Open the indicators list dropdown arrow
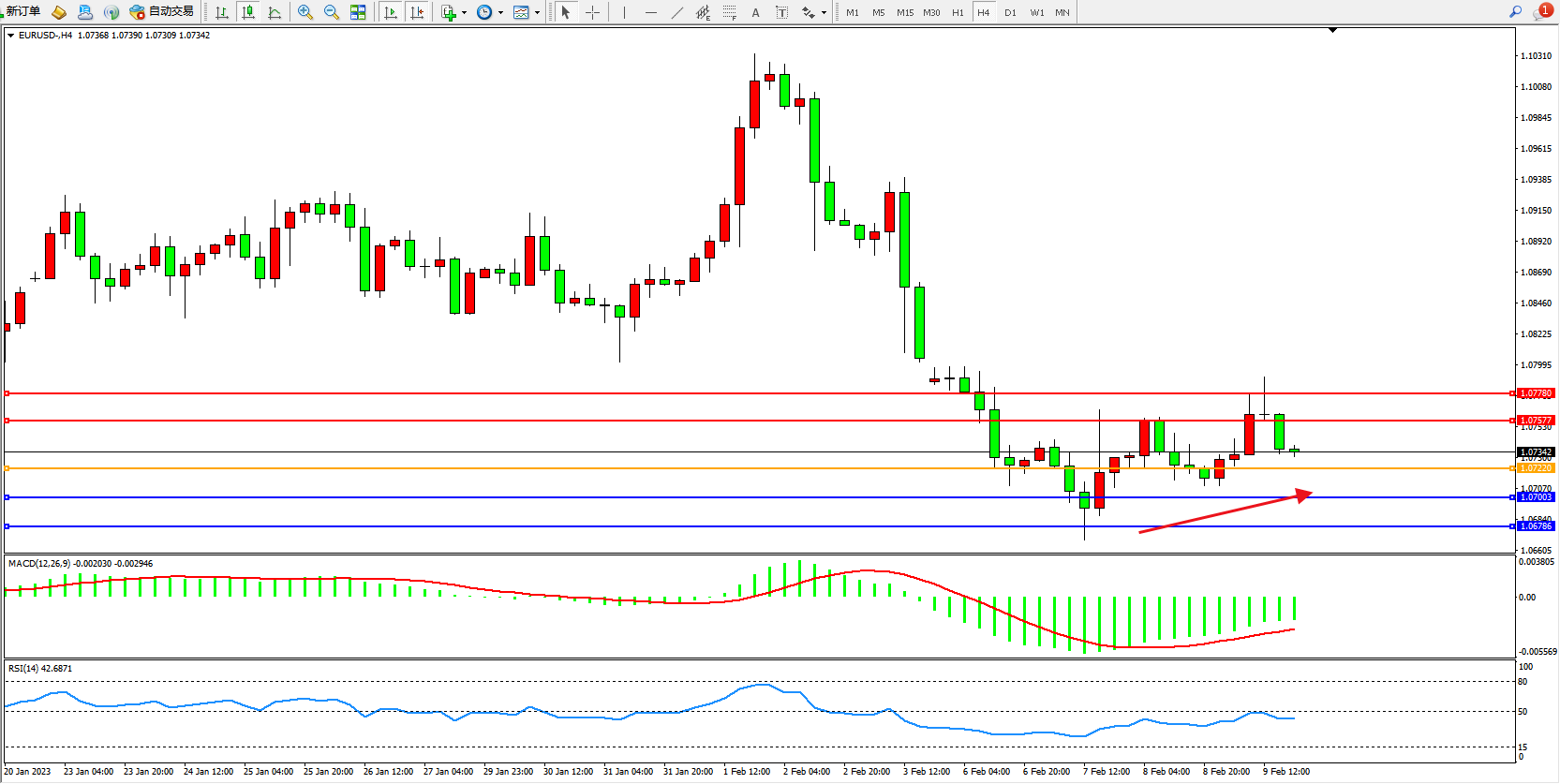 pyautogui.click(x=464, y=13)
